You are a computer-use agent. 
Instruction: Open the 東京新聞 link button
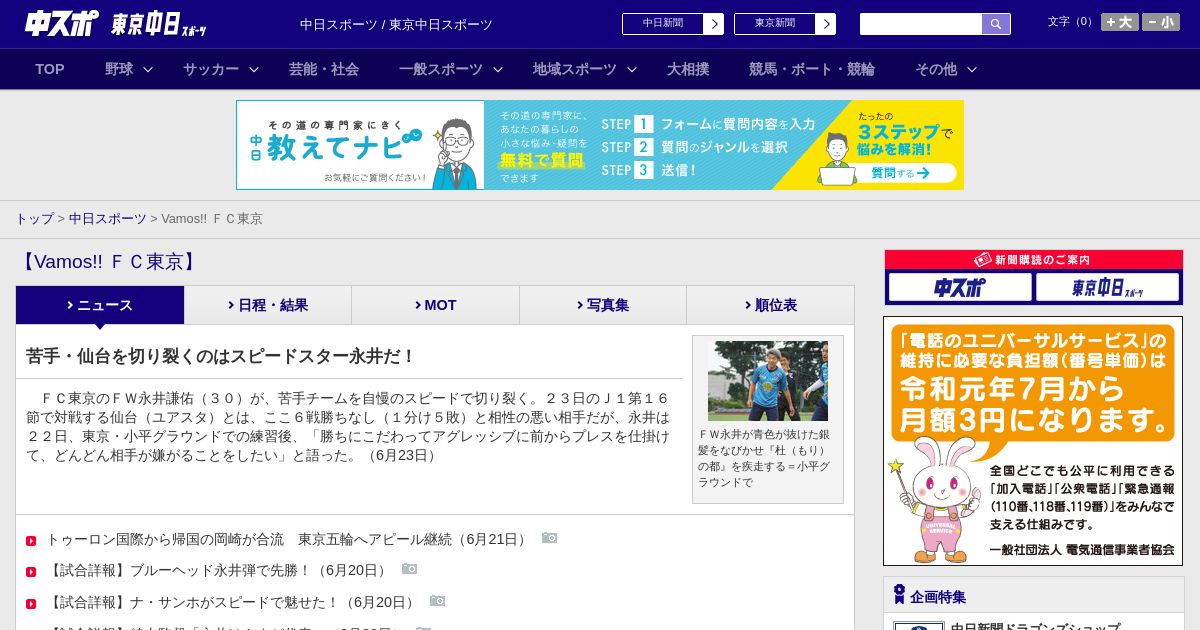tap(785, 24)
